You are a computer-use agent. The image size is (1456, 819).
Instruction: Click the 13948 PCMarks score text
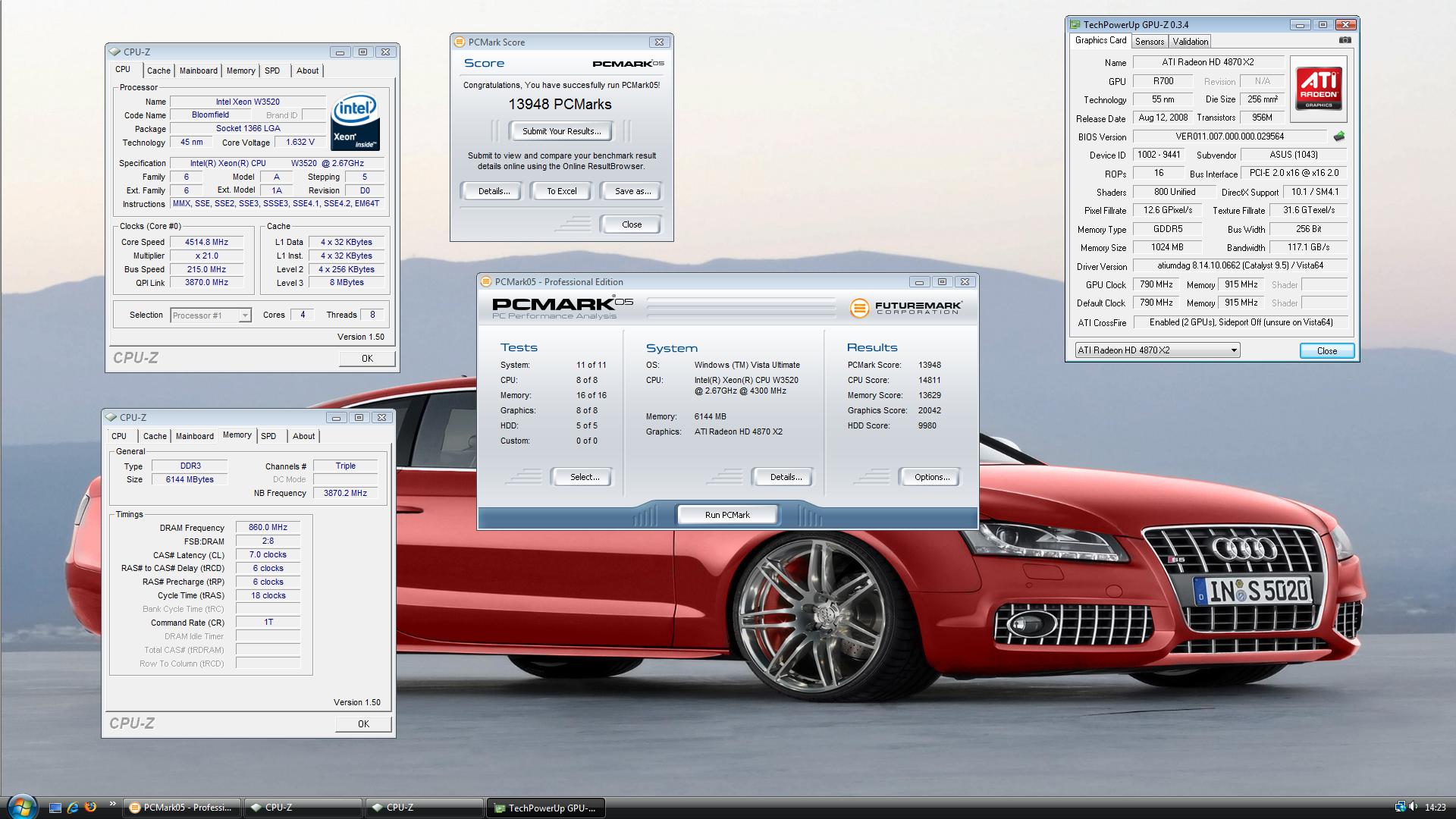click(560, 105)
